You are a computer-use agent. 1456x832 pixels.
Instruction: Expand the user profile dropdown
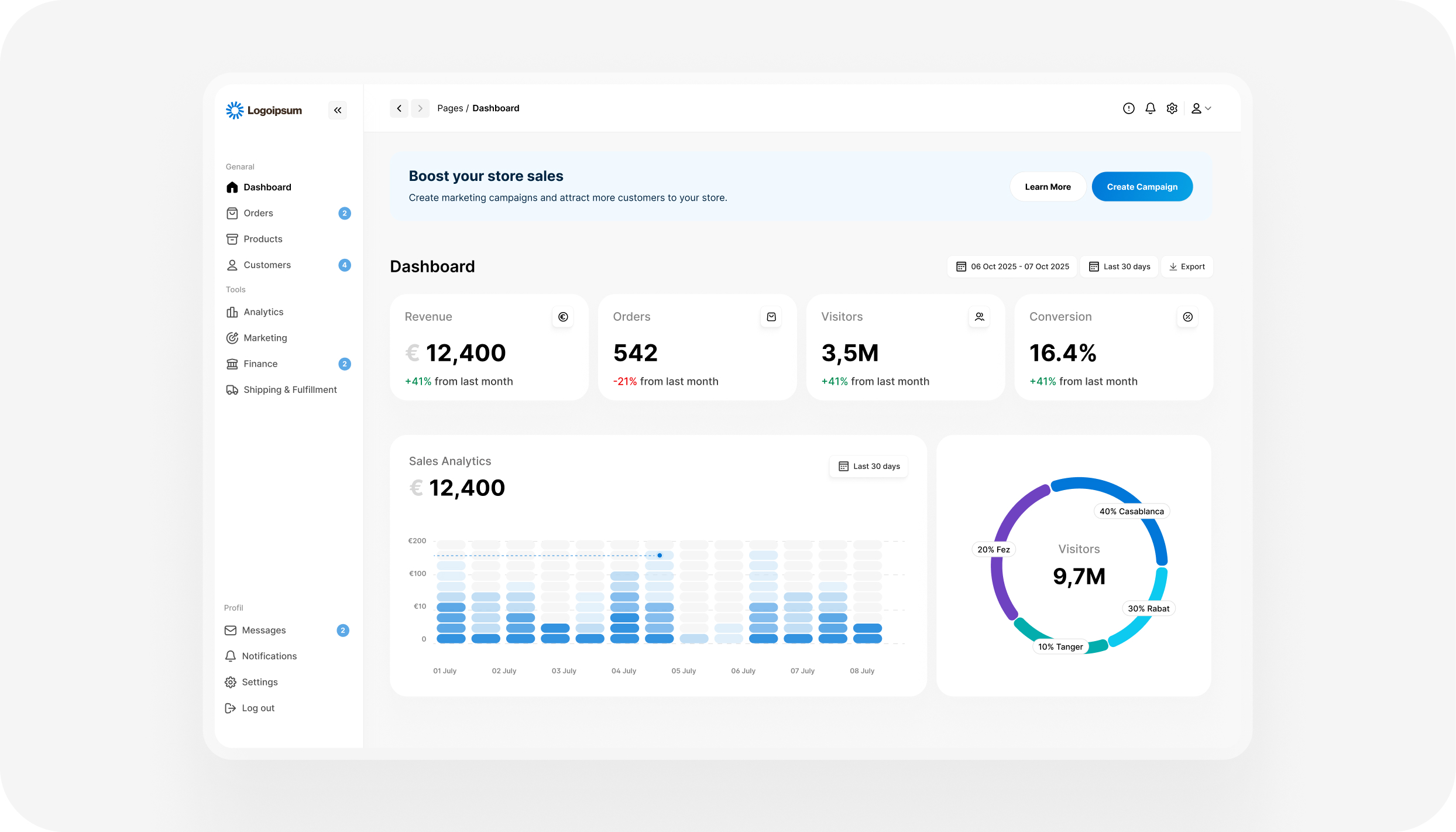click(1201, 108)
